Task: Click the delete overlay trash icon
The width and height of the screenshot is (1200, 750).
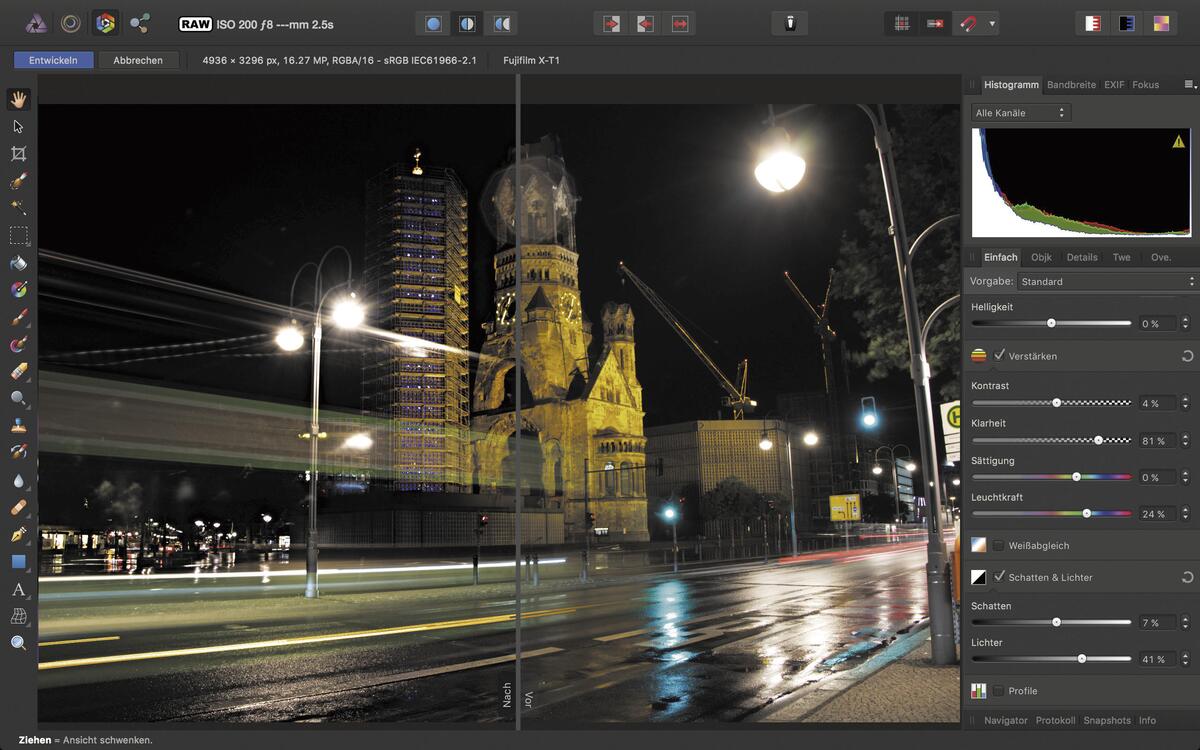Action: tap(789, 22)
